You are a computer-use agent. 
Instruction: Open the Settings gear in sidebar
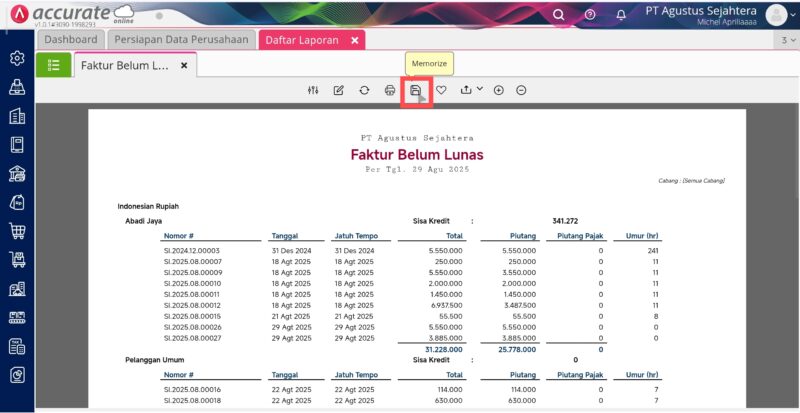(17, 58)
